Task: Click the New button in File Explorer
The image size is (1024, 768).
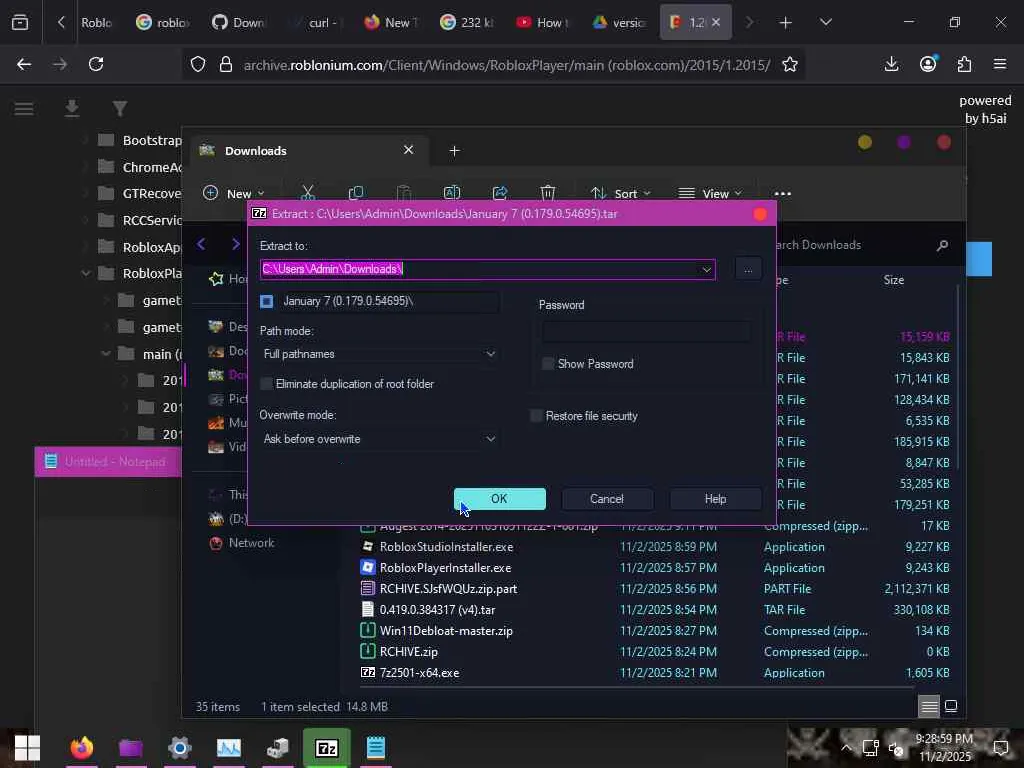Action: coord(233,193)
